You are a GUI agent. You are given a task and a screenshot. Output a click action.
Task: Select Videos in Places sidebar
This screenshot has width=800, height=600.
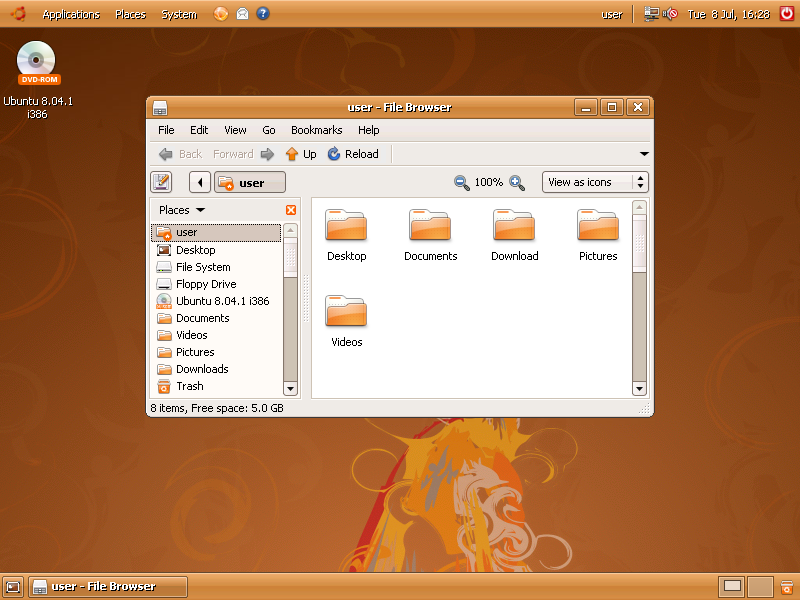click(216, 335)
